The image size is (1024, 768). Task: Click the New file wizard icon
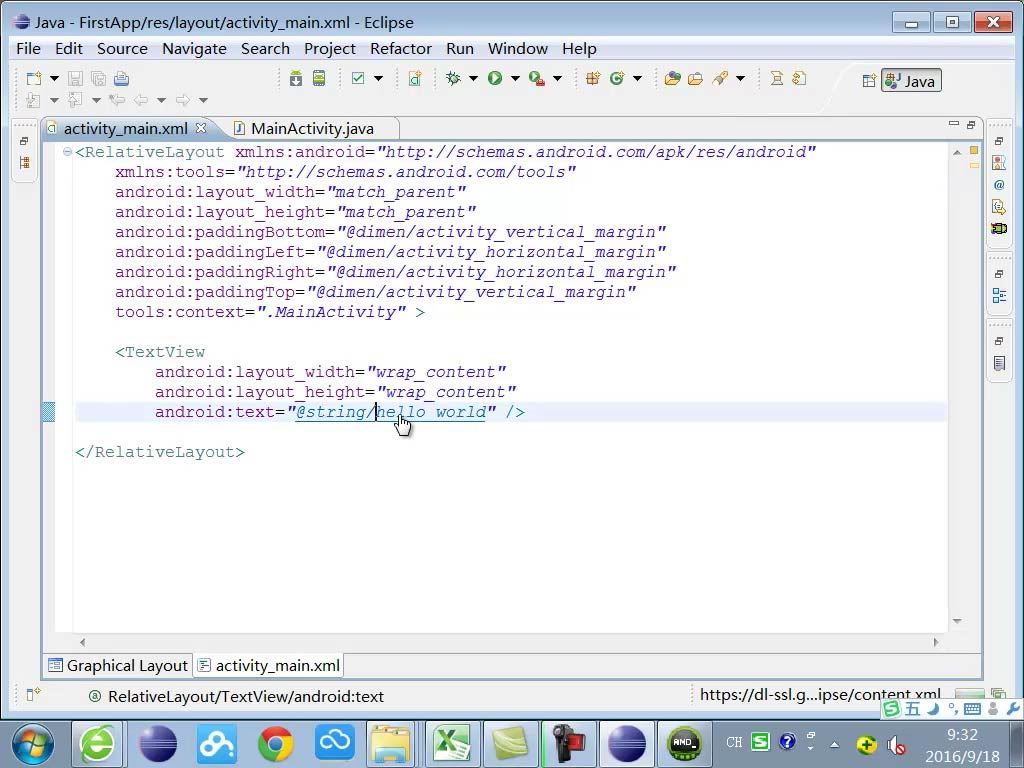click(34, 78)
